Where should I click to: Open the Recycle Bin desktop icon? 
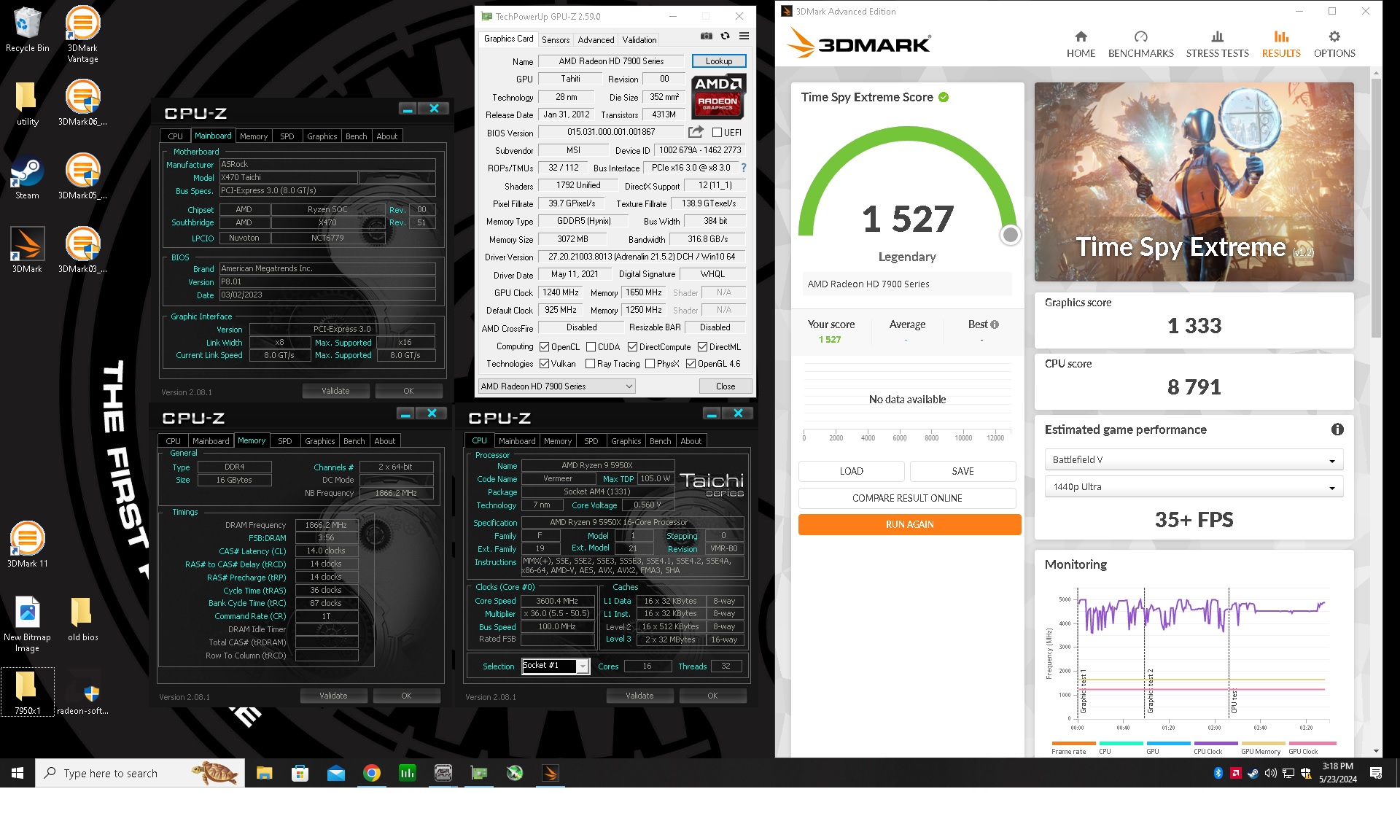tap(27, 29)
